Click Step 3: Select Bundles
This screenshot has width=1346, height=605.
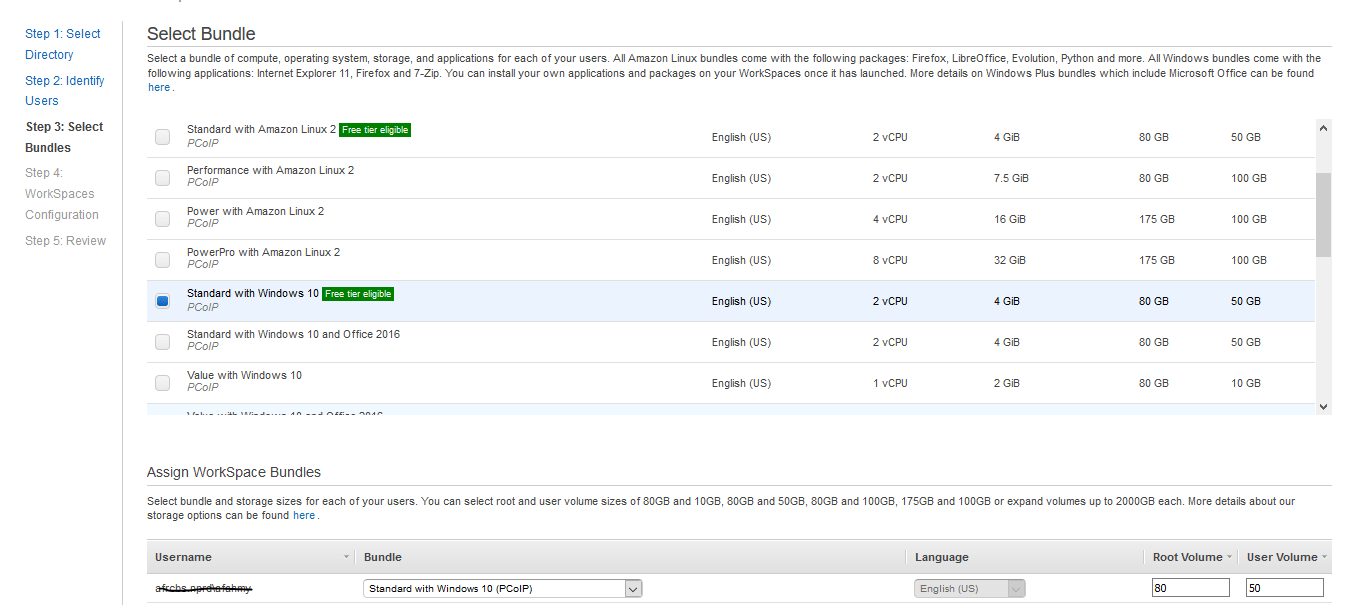pyautogui.click(x=64, y=137)
